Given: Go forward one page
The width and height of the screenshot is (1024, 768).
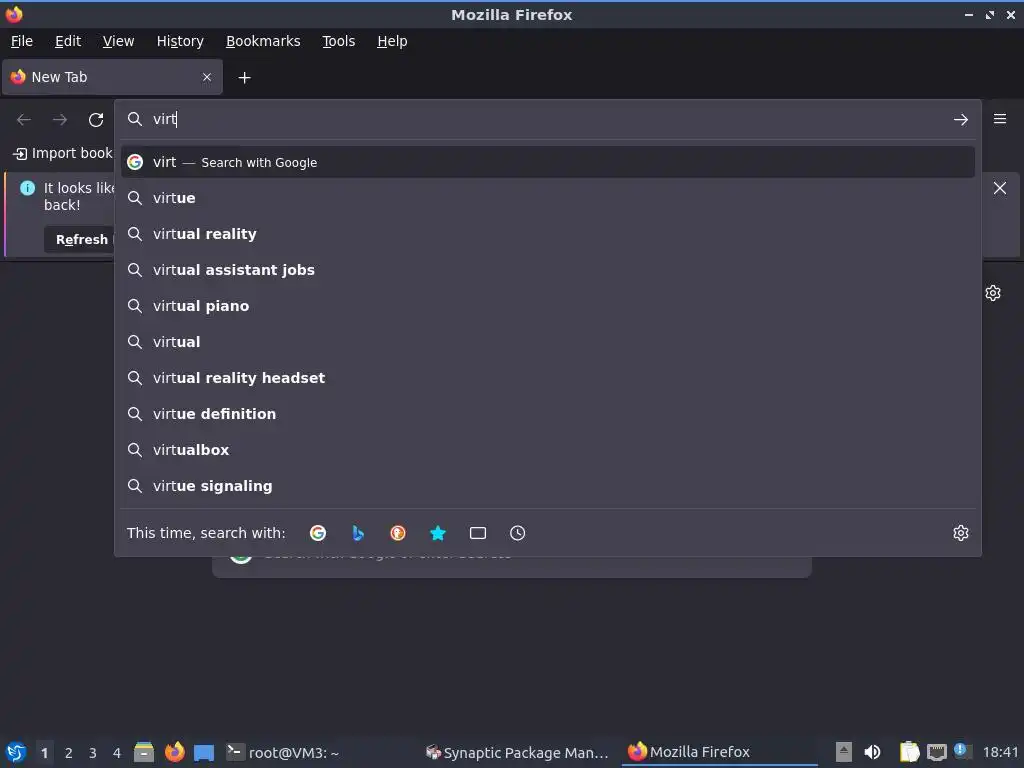Looking at the screenshot, I should (60, 120).
